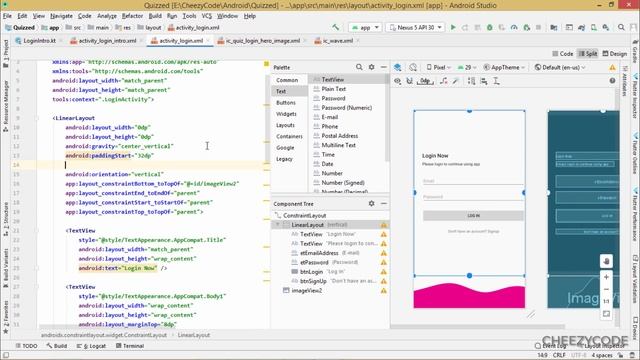This screenshot has width=640, height=360.
Task: Open the default margins 0dp dropdown
Action: (425, 81)
